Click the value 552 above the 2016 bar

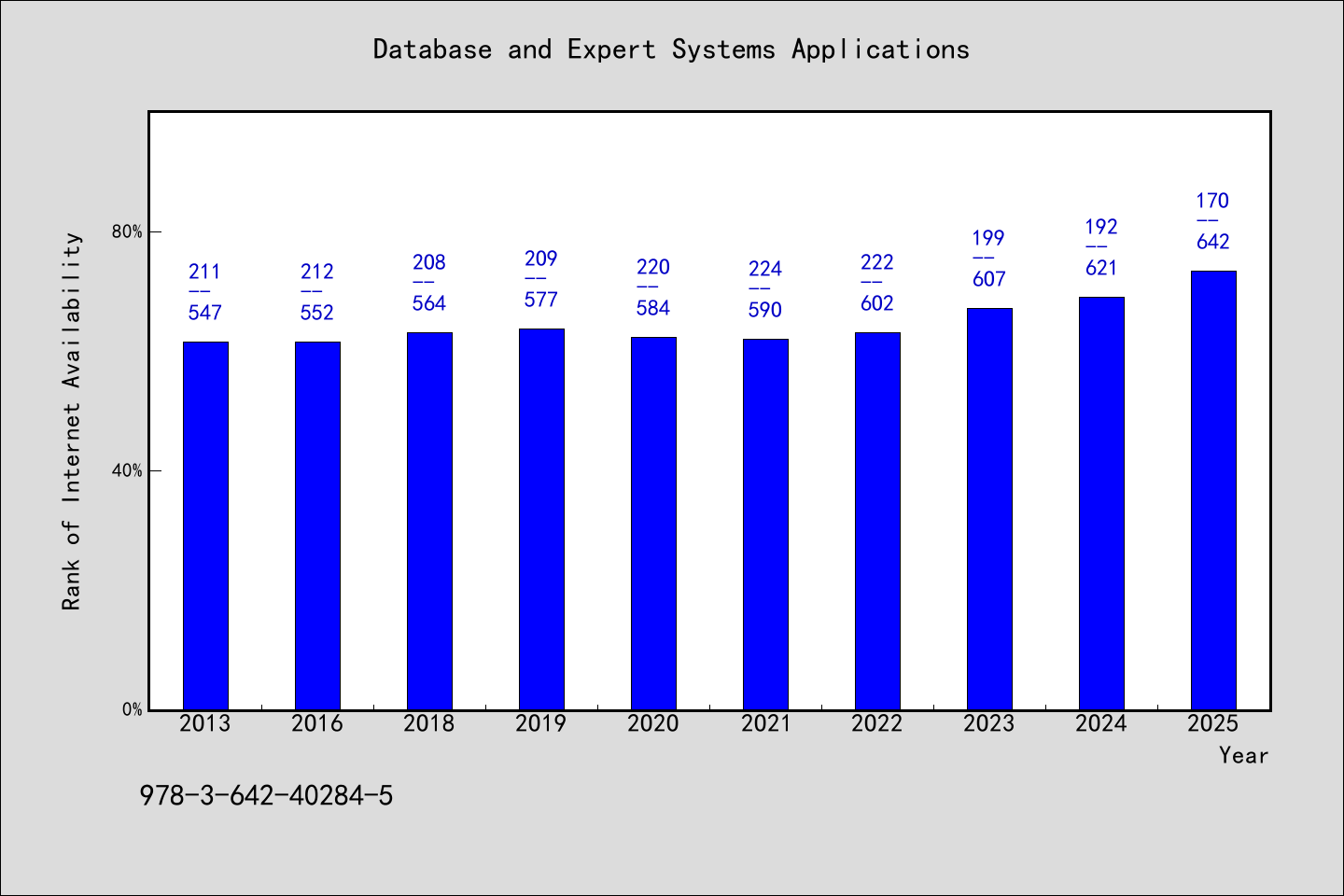pos(317,313)
